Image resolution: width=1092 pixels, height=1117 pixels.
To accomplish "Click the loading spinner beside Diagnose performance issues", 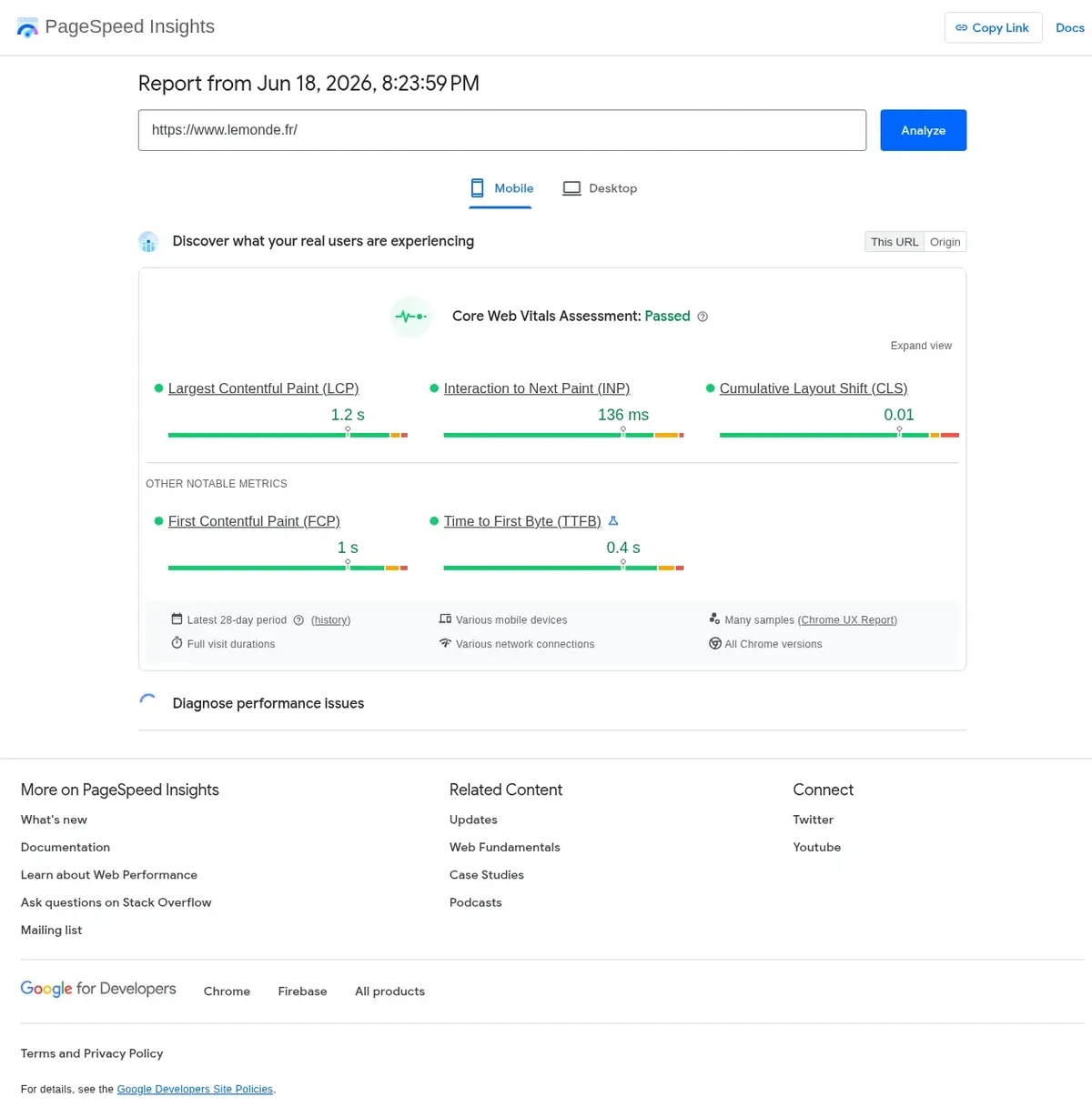I will 147,702.
